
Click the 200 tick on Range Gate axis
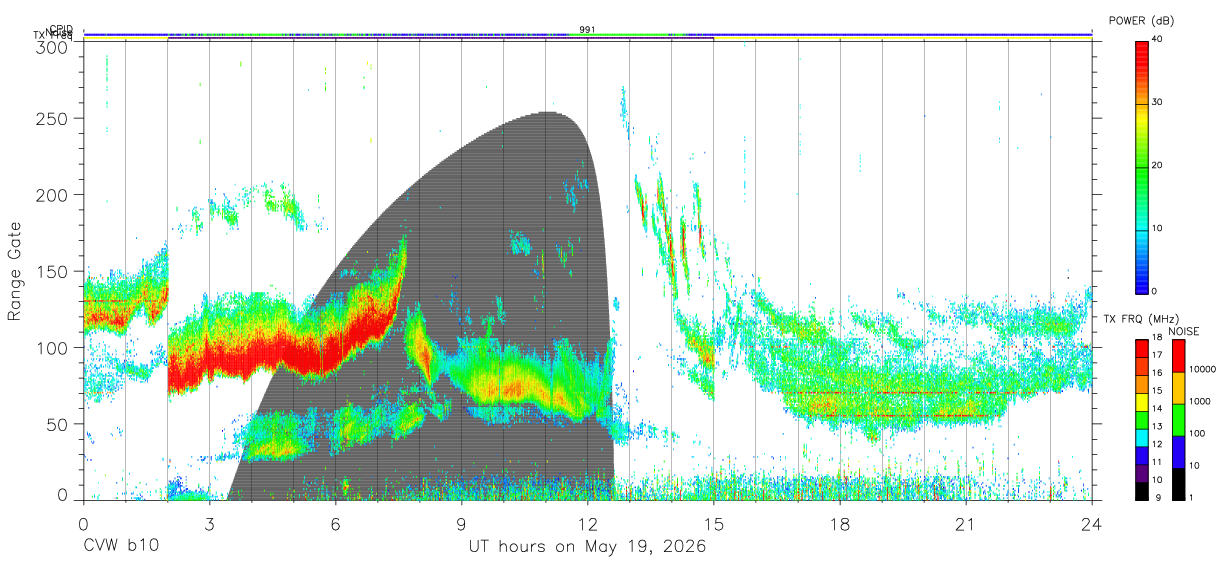click(x=52, y=195)
